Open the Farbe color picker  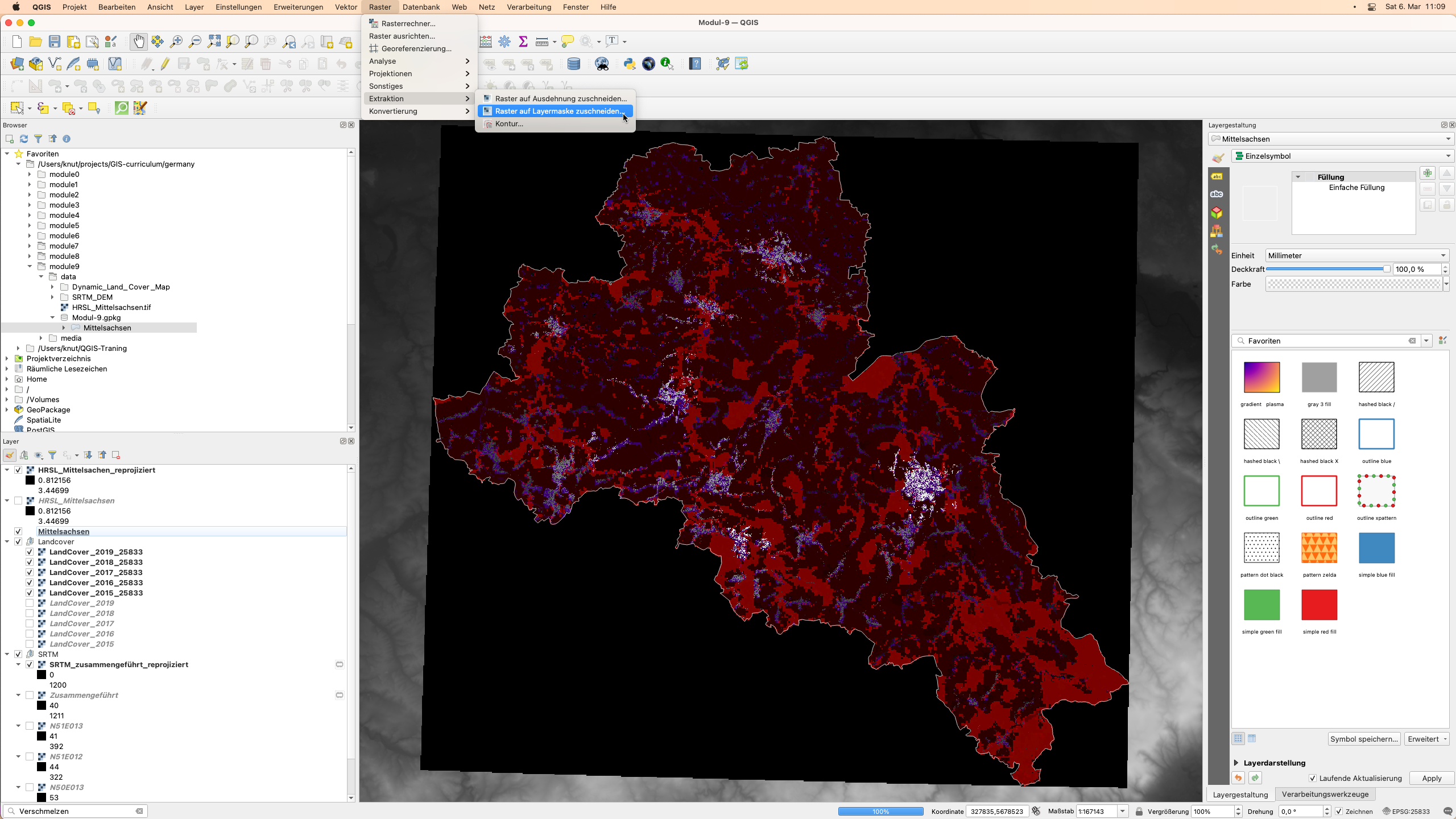point(1354,284)
